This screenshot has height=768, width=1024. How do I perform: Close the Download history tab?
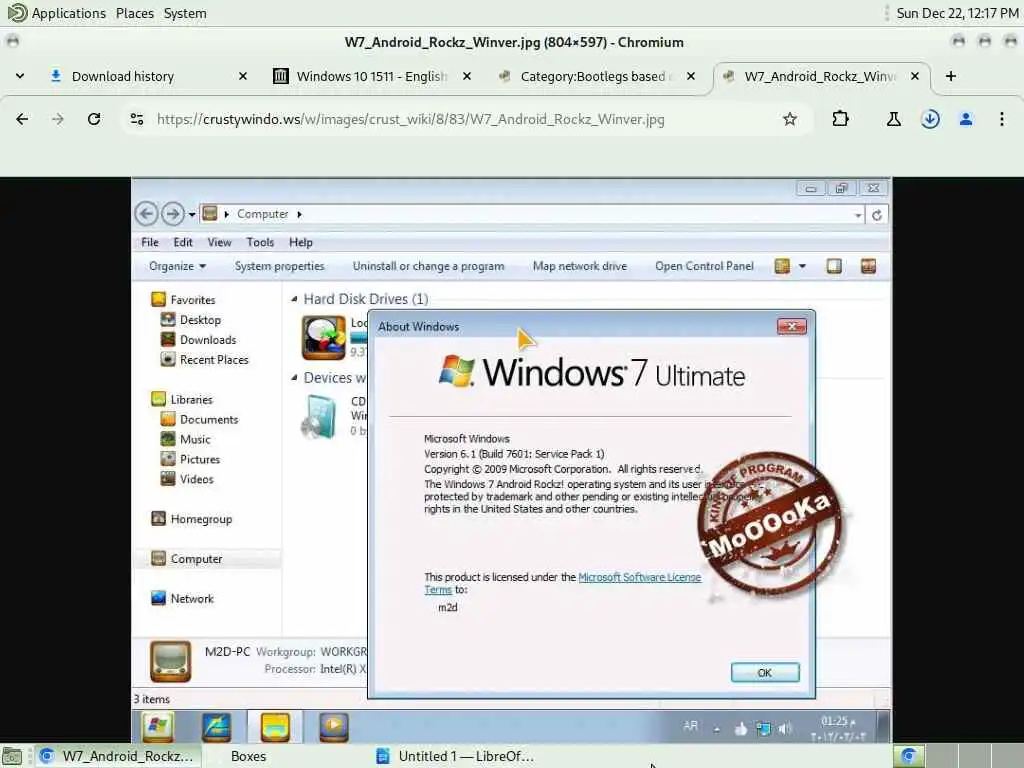pyautogui.click(x=243, y=76)
